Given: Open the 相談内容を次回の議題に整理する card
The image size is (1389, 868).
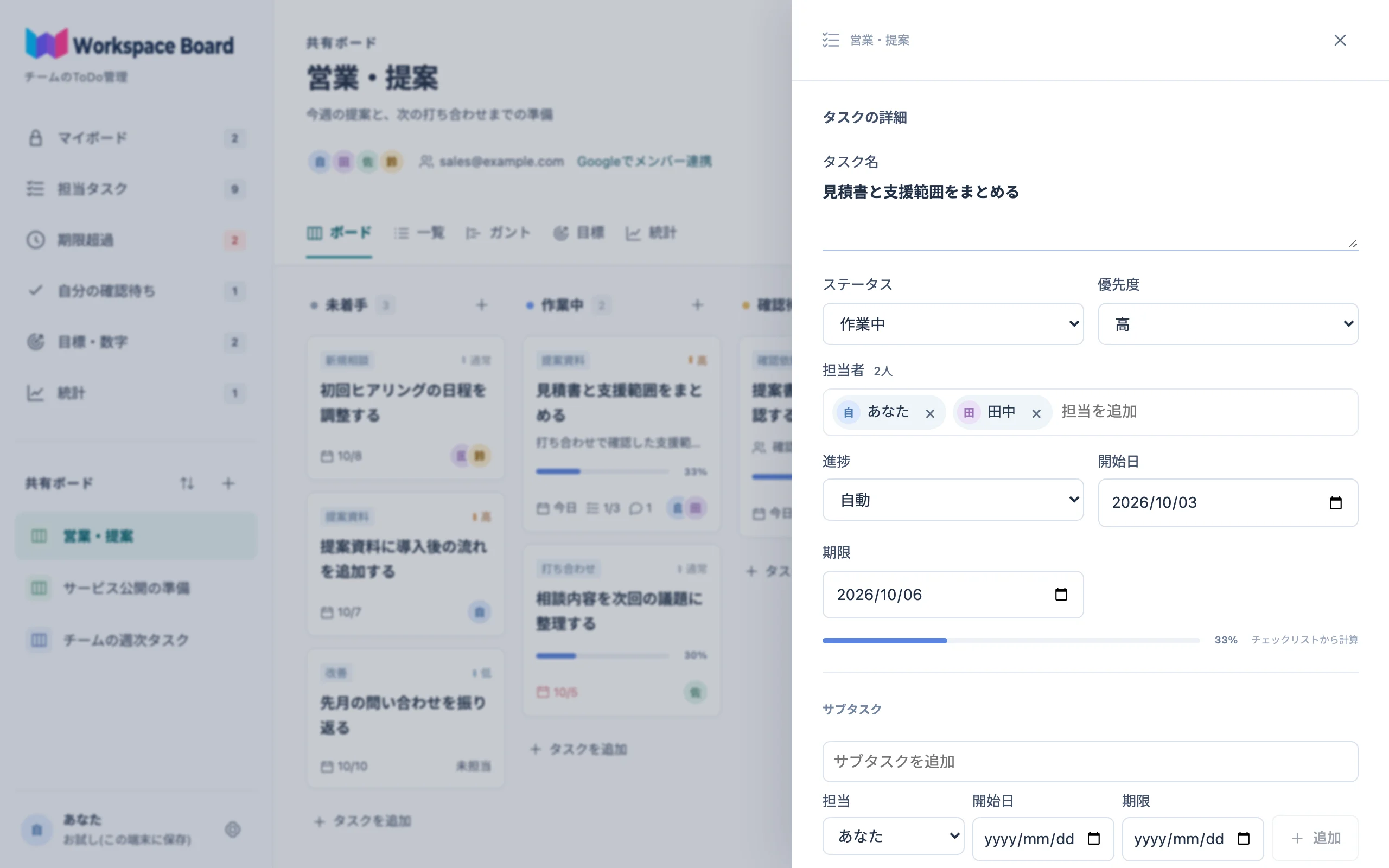Looking at the screenshot, I should click(x=621, y=630).
